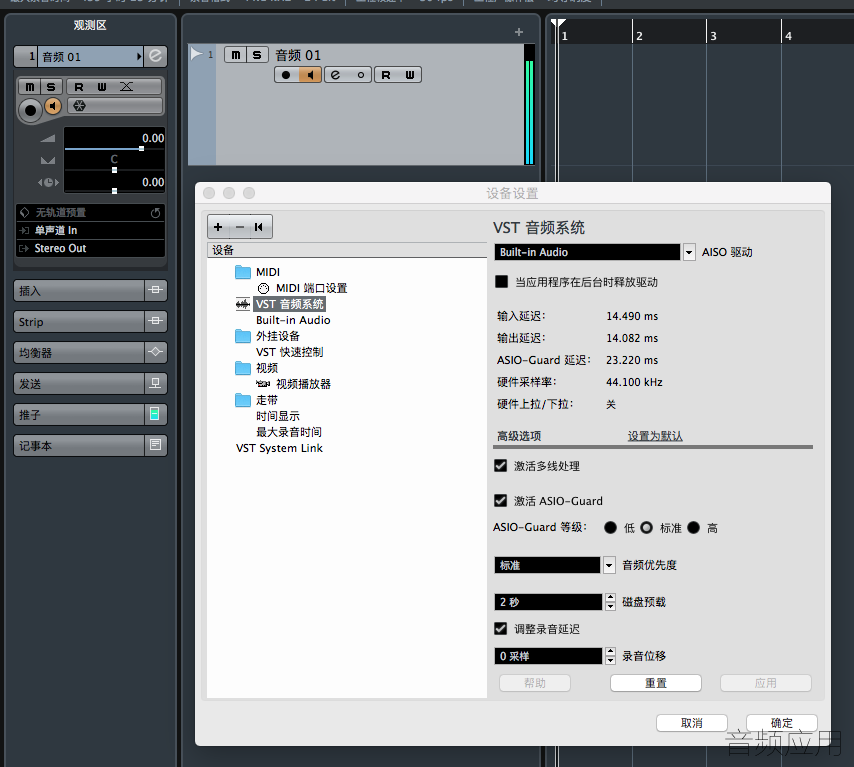Open edit channel settings in inspector header
This screenshot has height=767, width=854.
click(155, 56)
